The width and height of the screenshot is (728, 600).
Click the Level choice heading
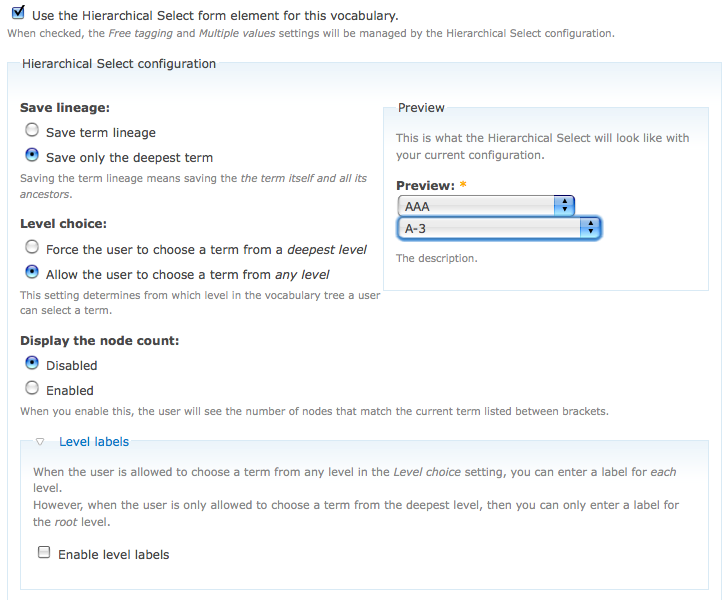pos(63,224)
